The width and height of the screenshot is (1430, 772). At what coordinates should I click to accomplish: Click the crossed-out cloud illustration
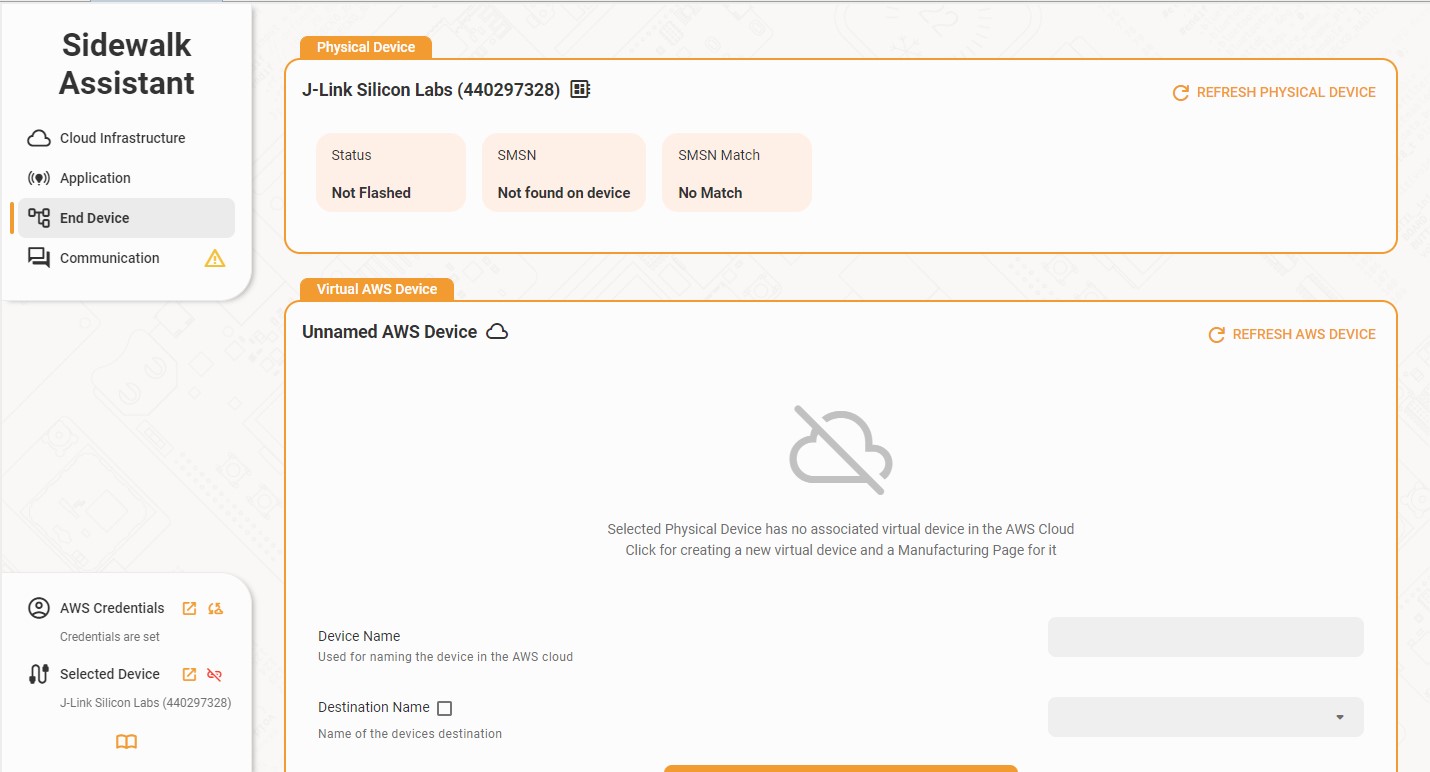click(x=840, y=450)
